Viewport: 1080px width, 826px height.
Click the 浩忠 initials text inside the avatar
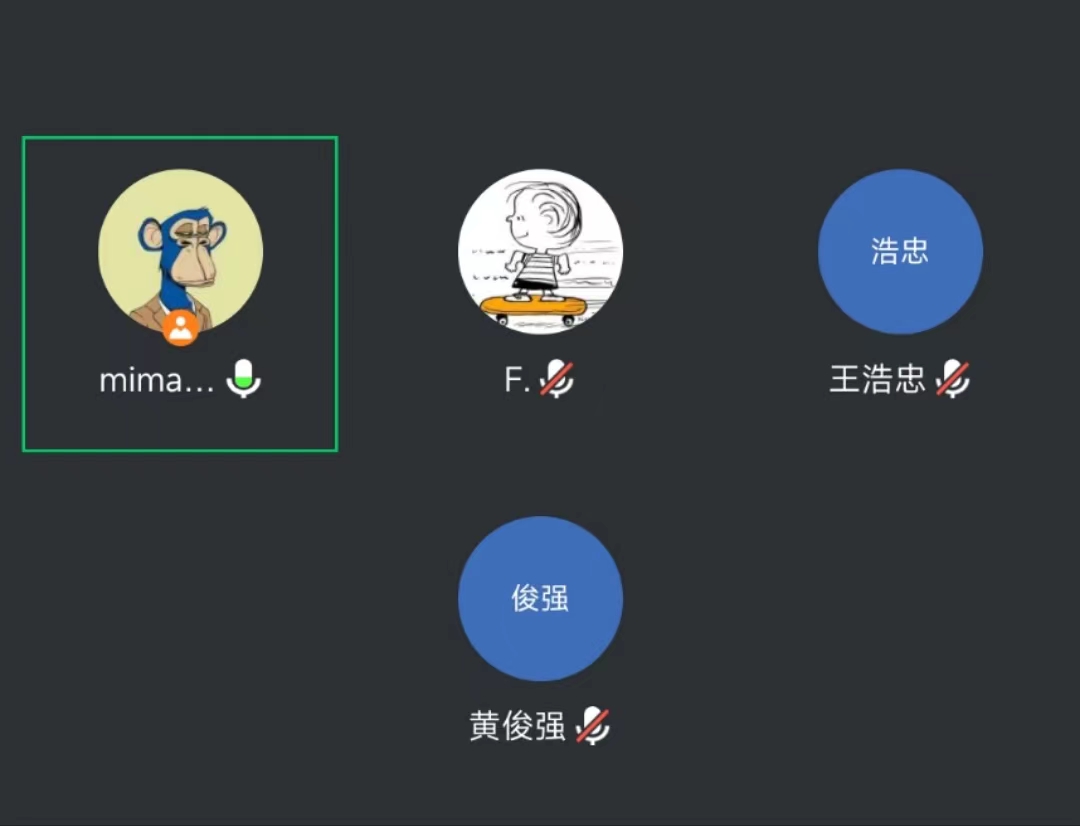(900, 251)
